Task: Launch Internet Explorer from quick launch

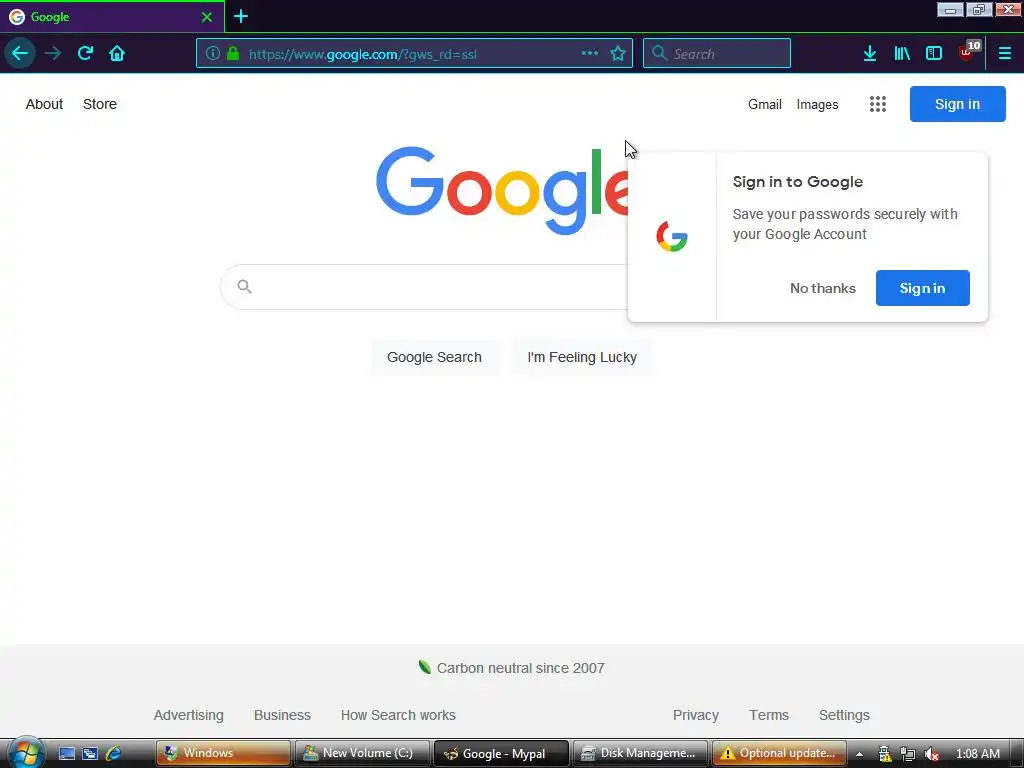Action: [113, 753]
